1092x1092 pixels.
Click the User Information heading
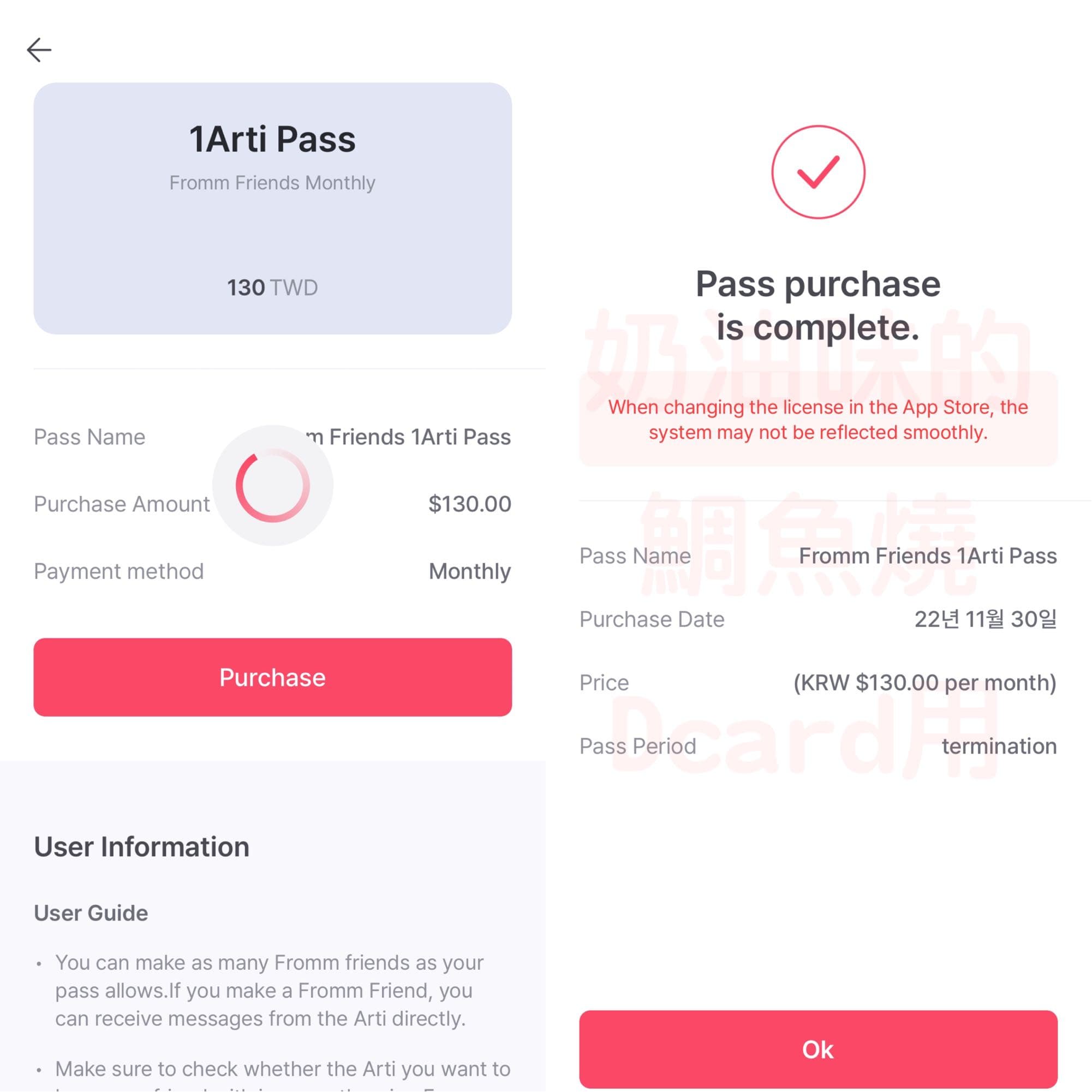click(141, 847)
